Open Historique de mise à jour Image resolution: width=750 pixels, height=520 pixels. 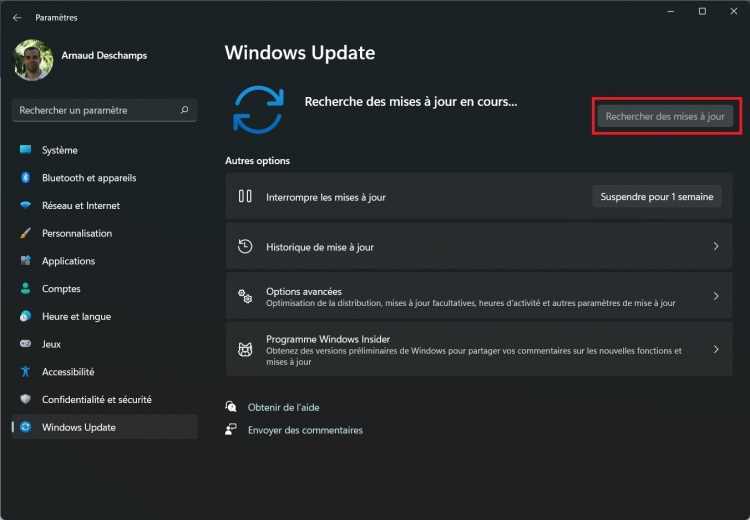tap(479, 246)
